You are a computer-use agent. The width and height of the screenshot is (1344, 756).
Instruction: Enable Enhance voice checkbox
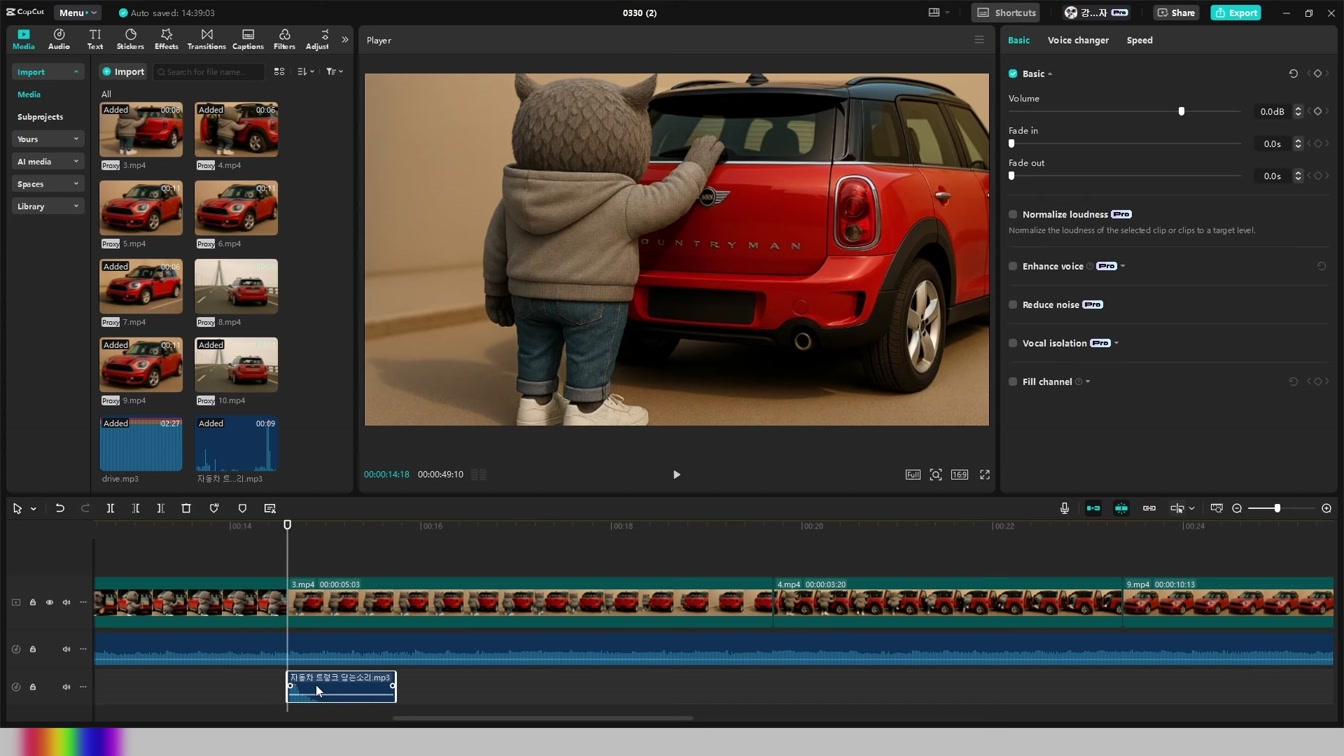click(1013, 266)
